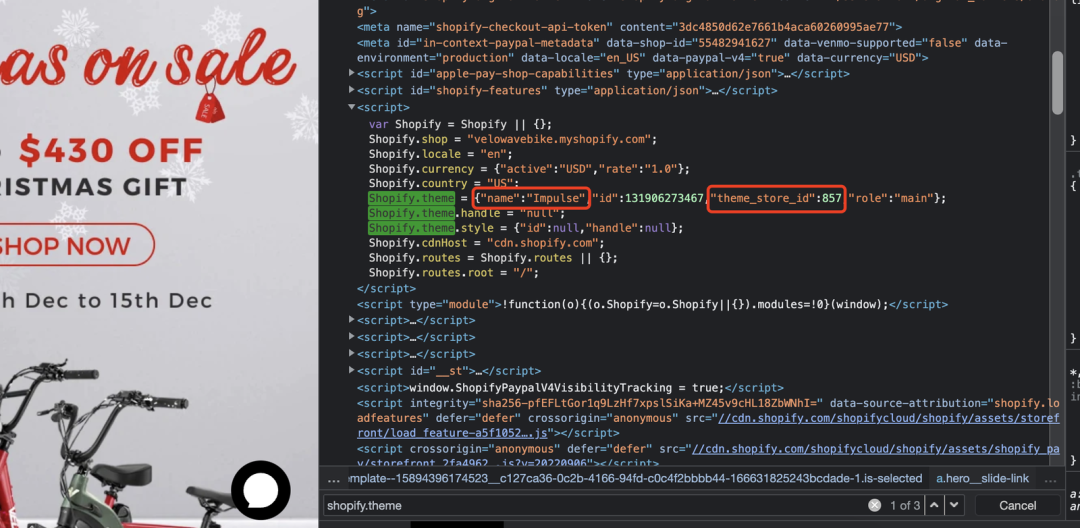This screenshot has width=1080, height=528.
Task: Open the shopify_pay storefront script link
Action: pos(708,456)
